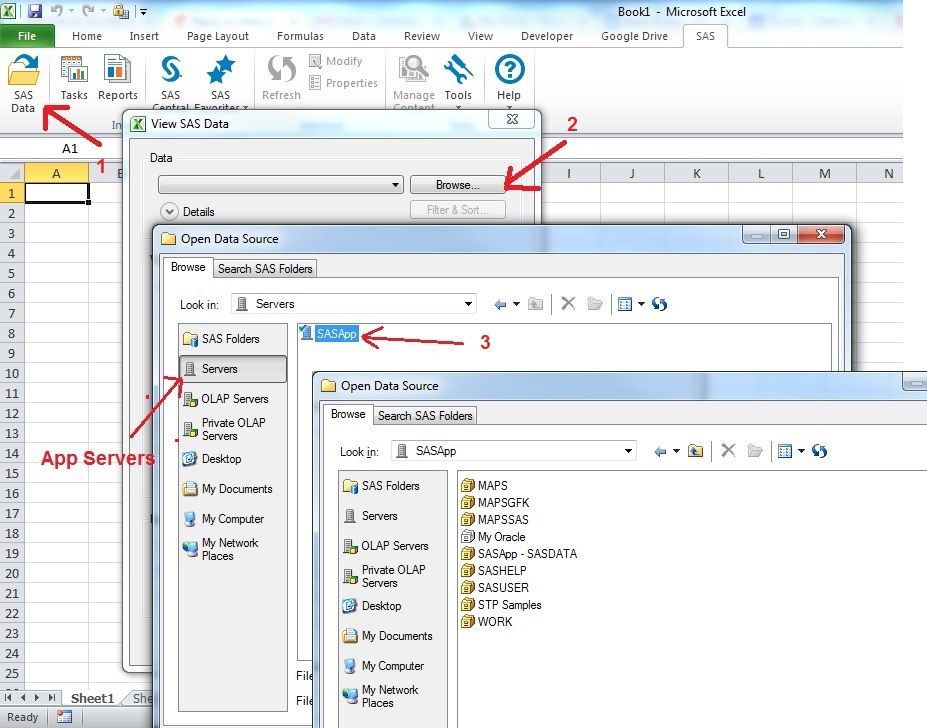927x728 pixels.
Task: Select the SASApp server item
Action: pyautogui.click(x=329, y=334)
